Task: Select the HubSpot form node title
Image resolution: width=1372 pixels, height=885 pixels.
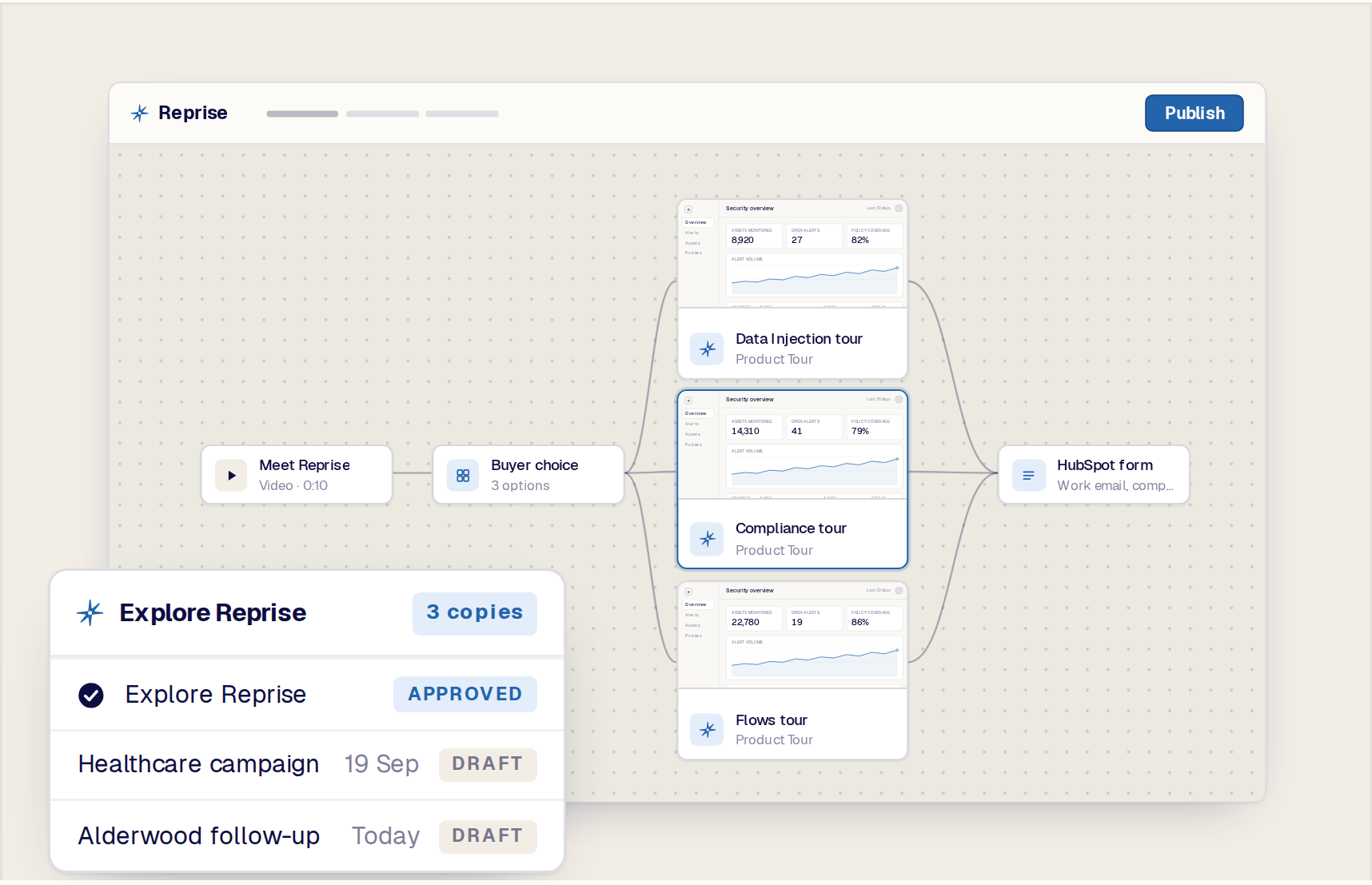Action: [1105, 464]
